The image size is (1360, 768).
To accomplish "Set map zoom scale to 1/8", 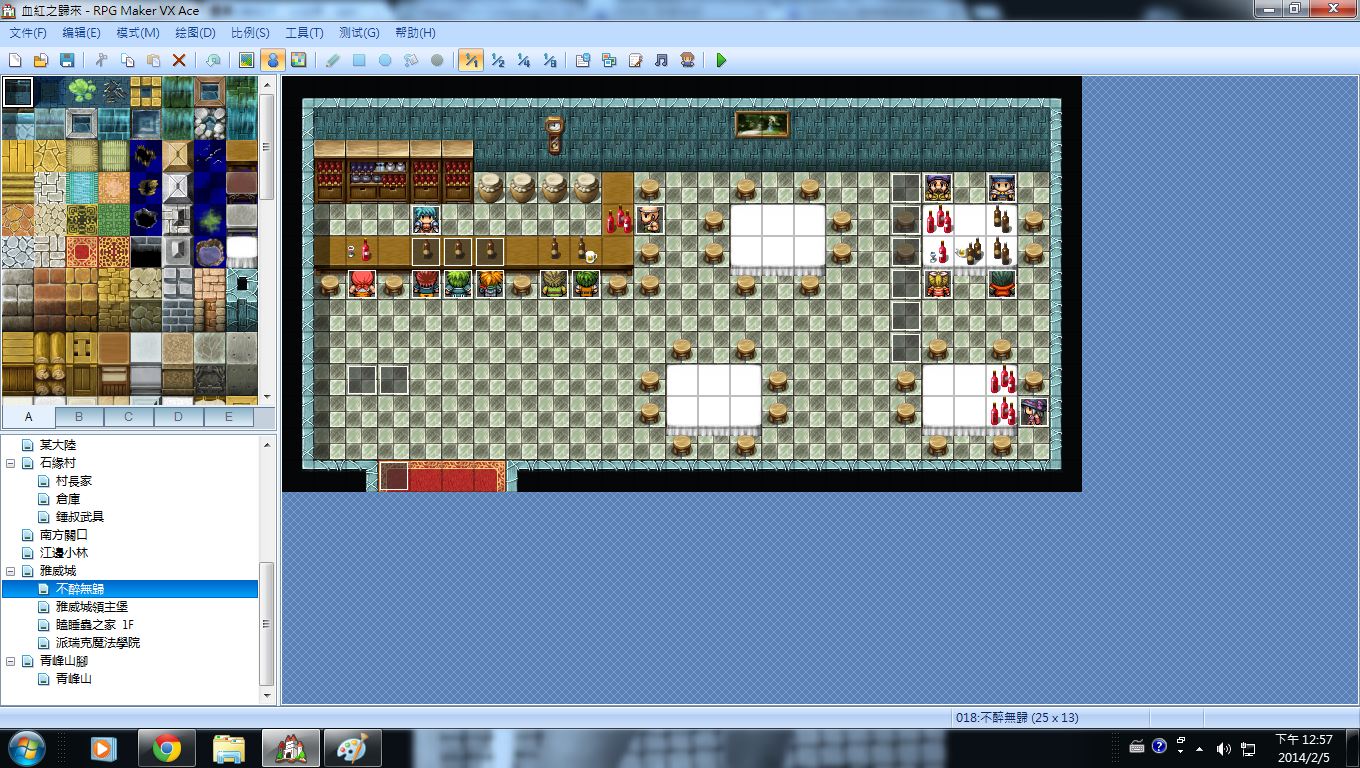I will click(x=549, y=60).
